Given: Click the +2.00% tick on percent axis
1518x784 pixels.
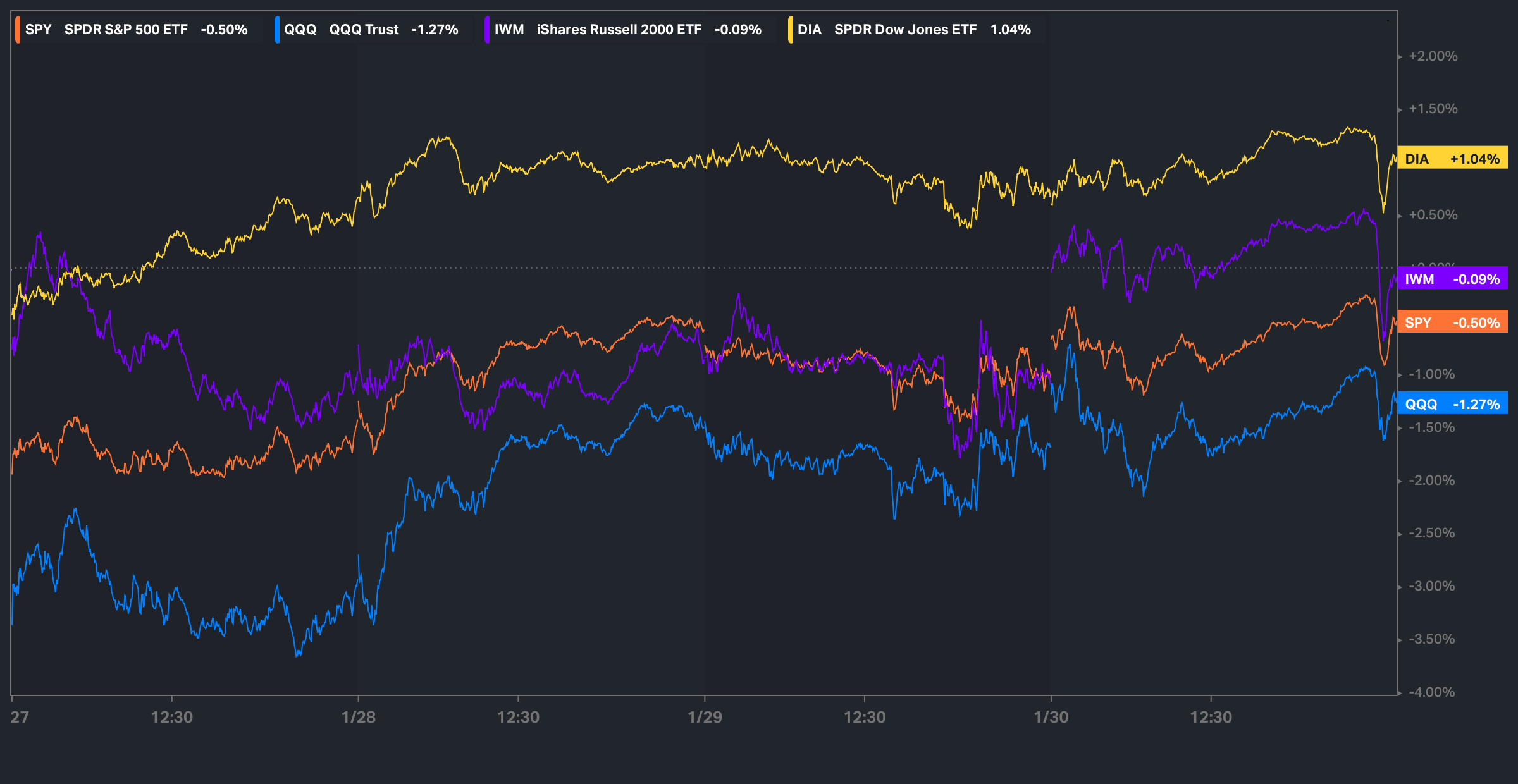Looking at the screenshot, I should 1433,56.
